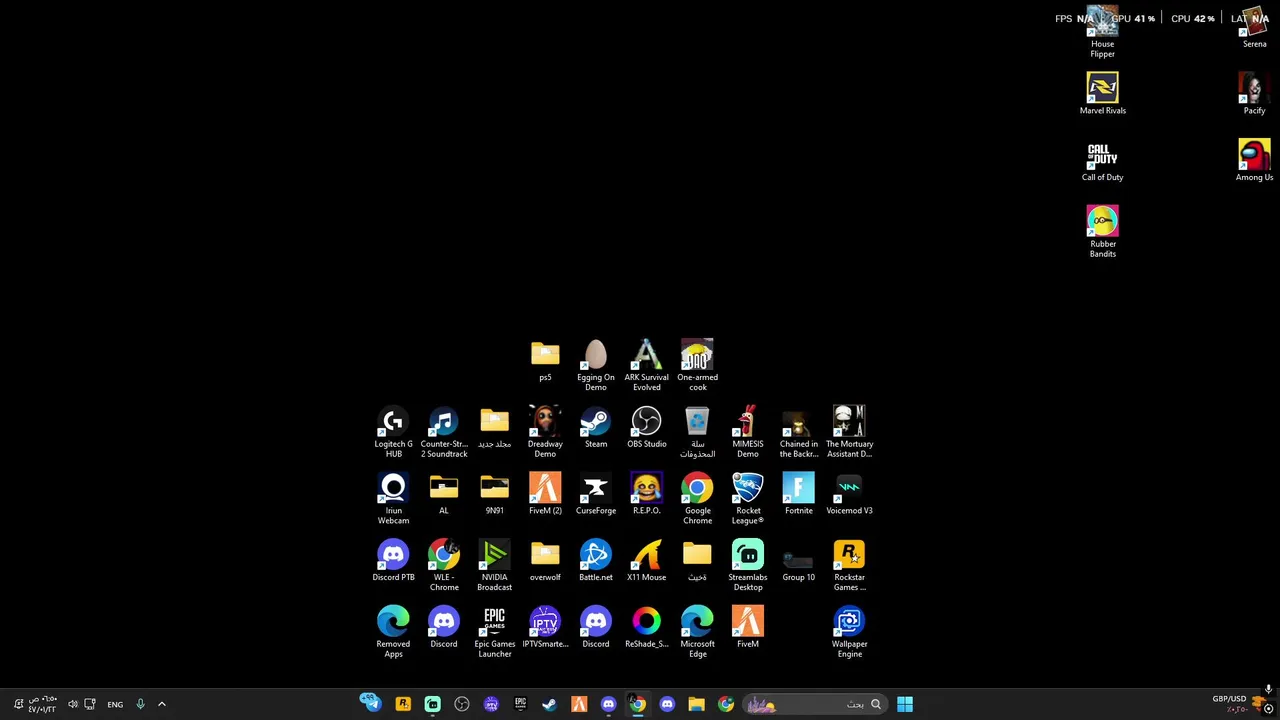Select the Streamlabs Desktop shortcut
Viewport: 1280px width, 720px height.
[x=747, y=565]
